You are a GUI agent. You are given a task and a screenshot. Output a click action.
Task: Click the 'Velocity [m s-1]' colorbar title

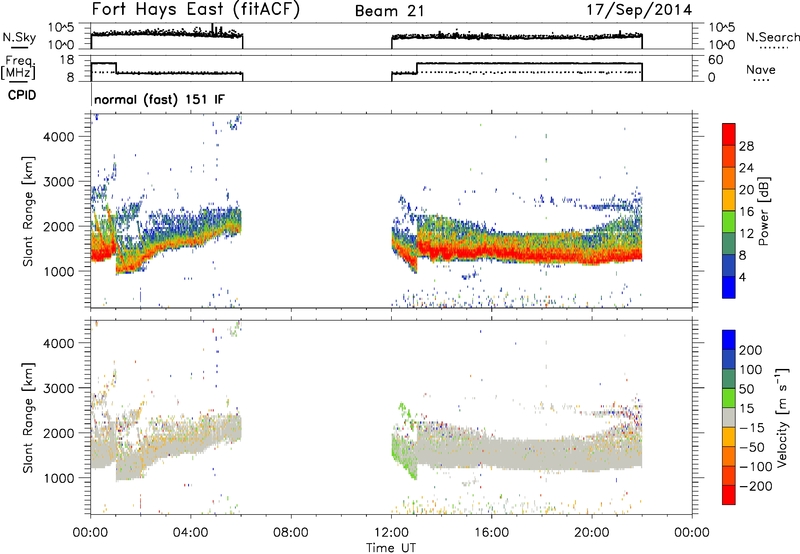point(782,417)
